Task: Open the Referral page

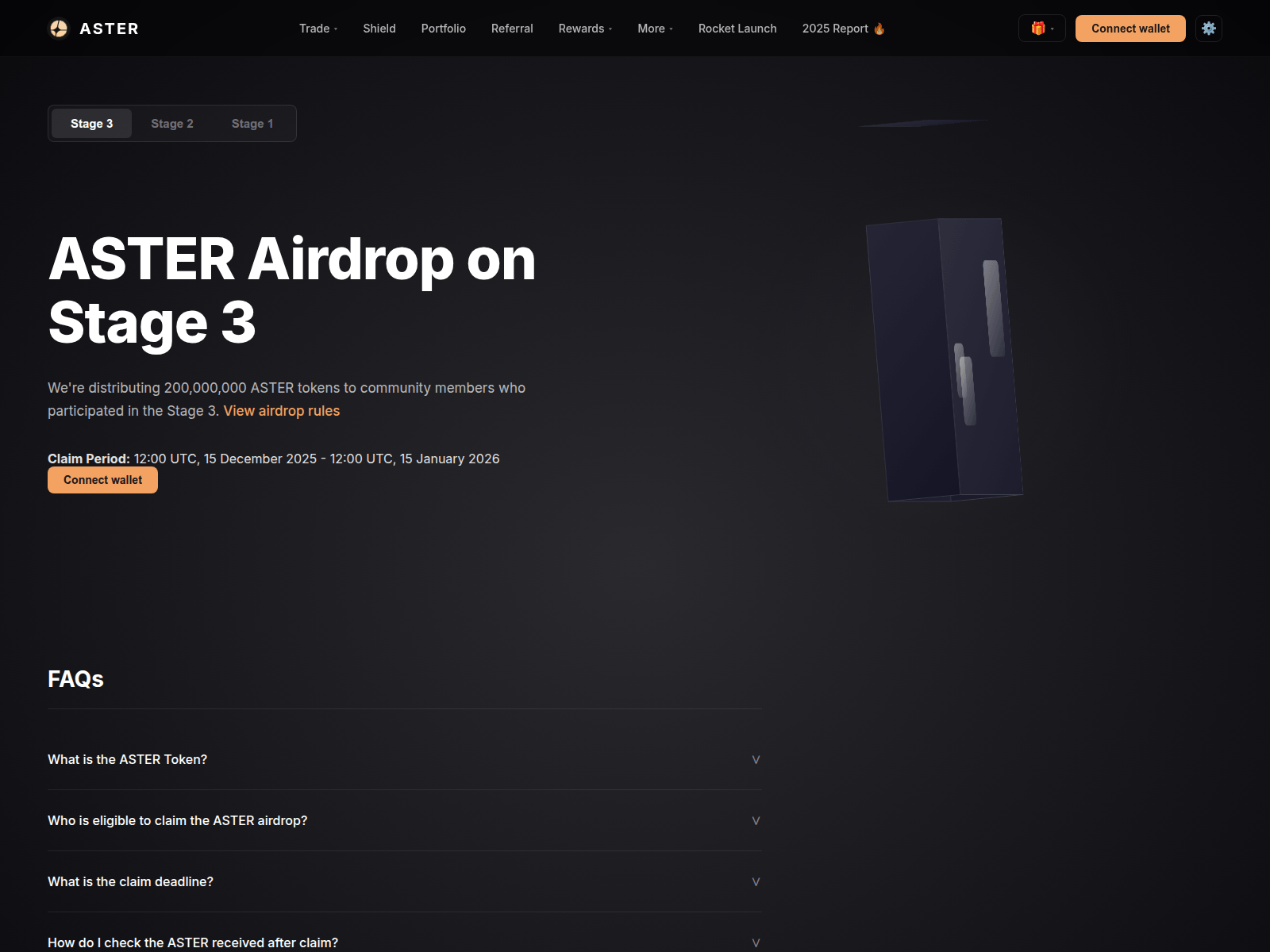Action: tap(512, 29)
